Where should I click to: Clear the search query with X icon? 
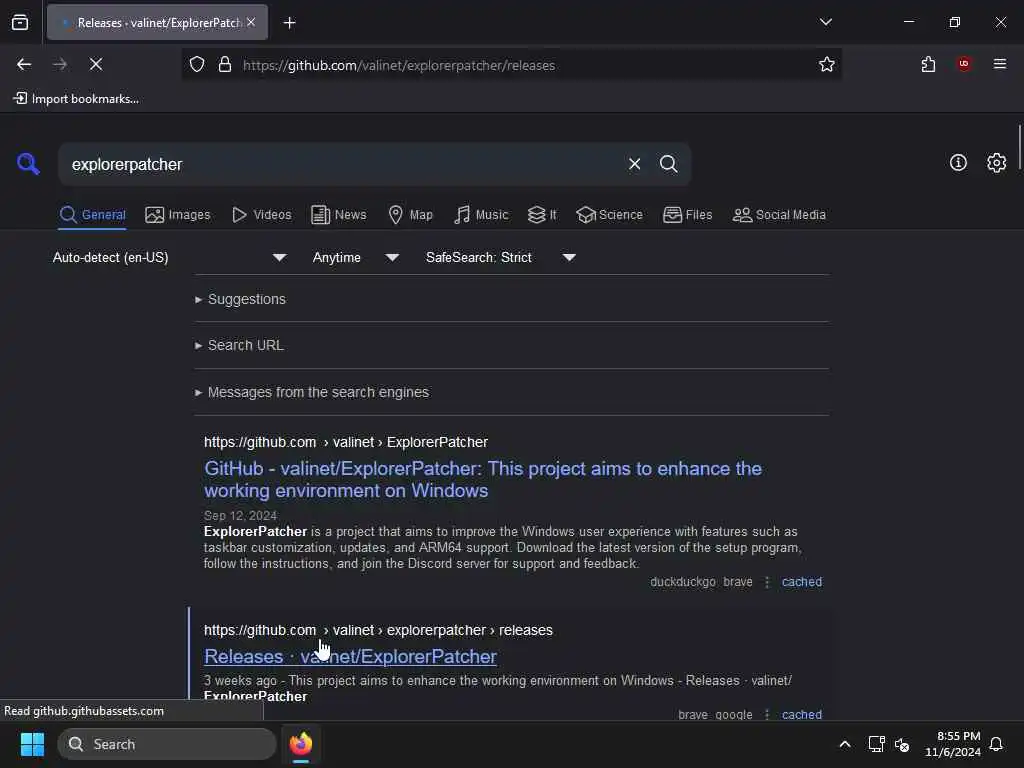[x=634, y=164]
